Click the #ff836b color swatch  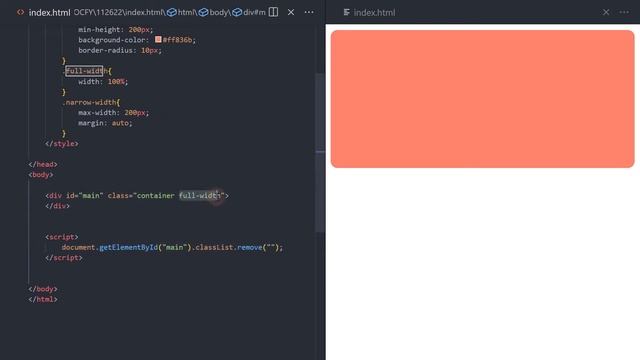[158, 40]
